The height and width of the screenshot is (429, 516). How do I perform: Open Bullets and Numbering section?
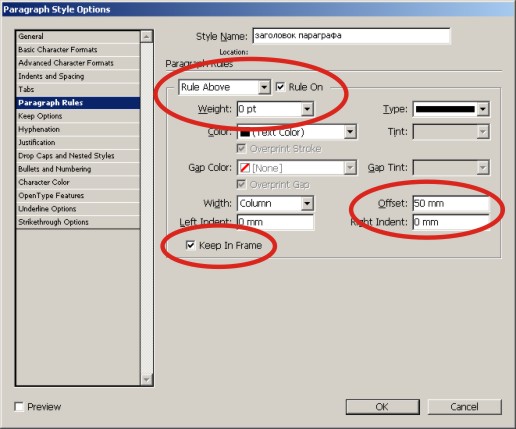click(78, 169)
